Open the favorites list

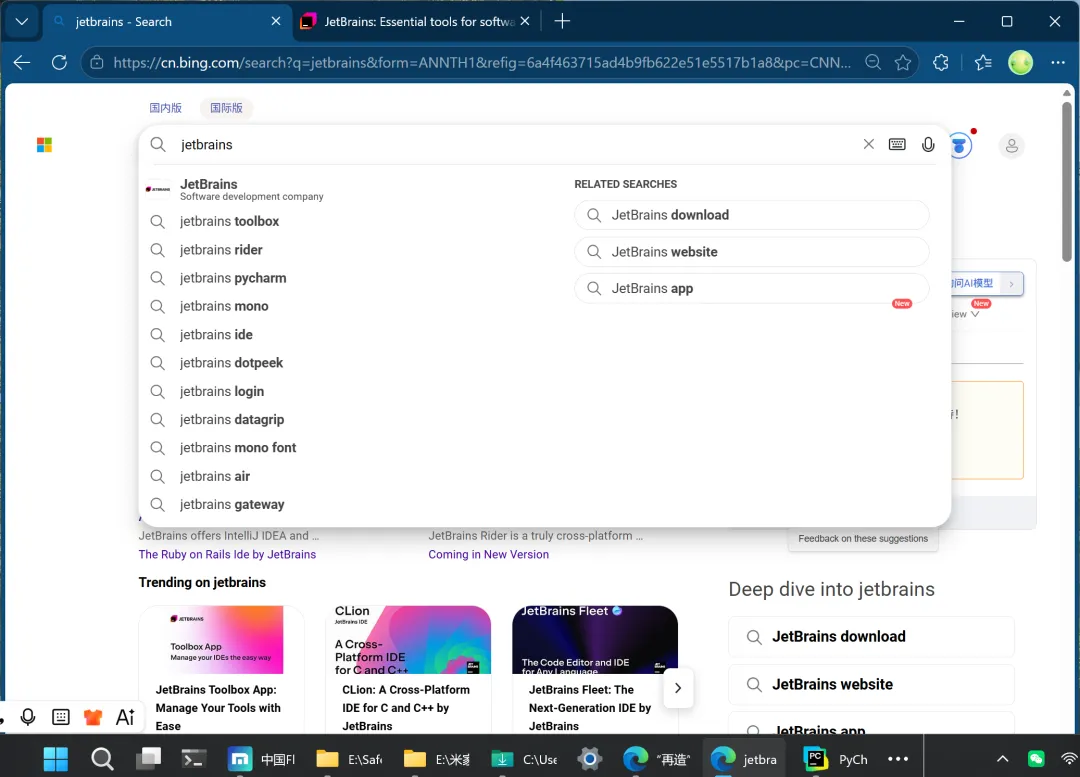[x=983, y=63]
